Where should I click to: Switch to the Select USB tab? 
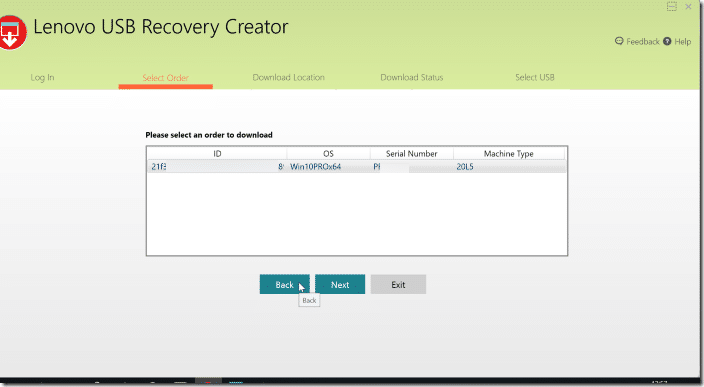pyautogui.click(x=535, y=77)
